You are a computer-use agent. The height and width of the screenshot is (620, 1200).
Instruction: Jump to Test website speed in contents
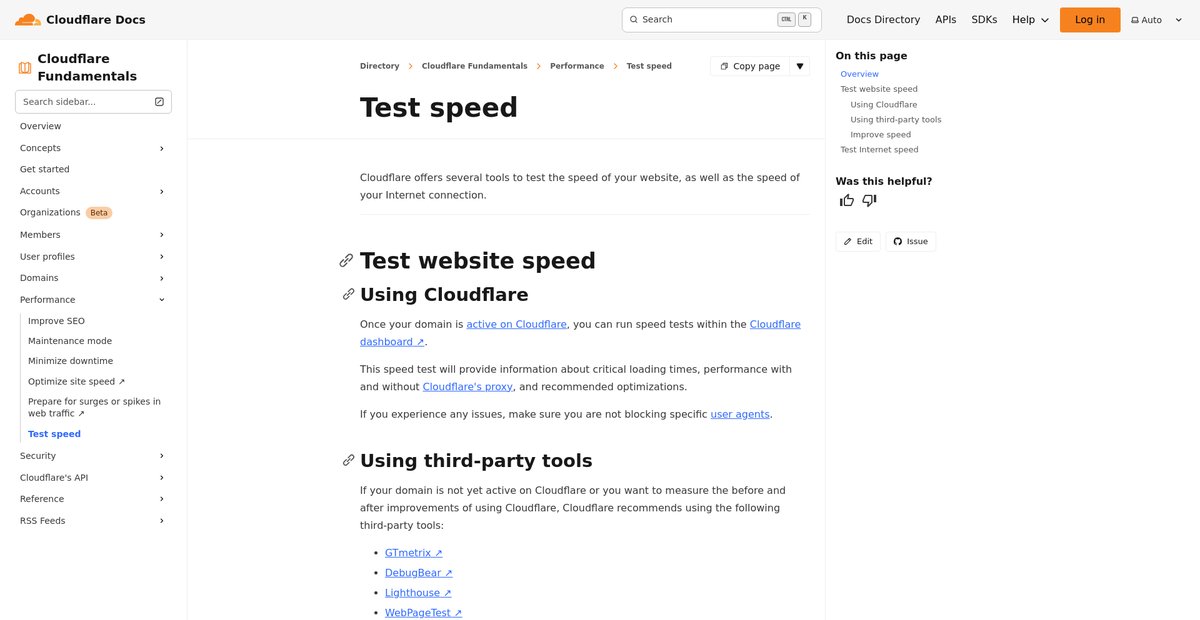tap(879, 89)
